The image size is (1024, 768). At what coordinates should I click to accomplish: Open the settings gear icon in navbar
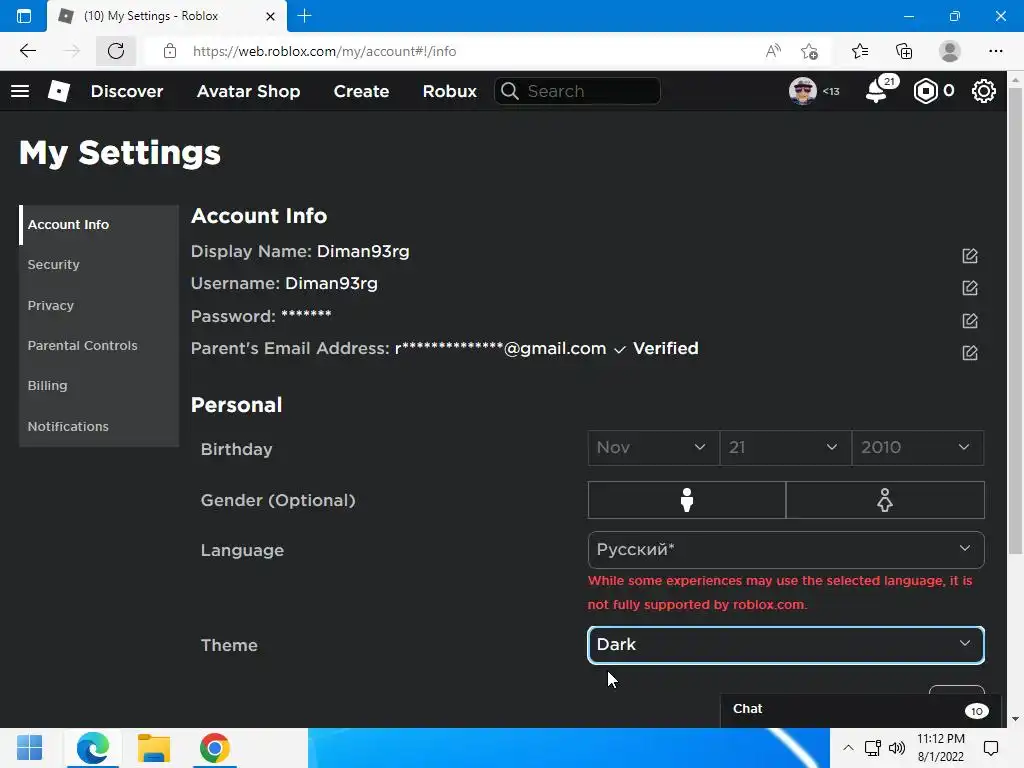pyautogui.click(x=984, y=91)
